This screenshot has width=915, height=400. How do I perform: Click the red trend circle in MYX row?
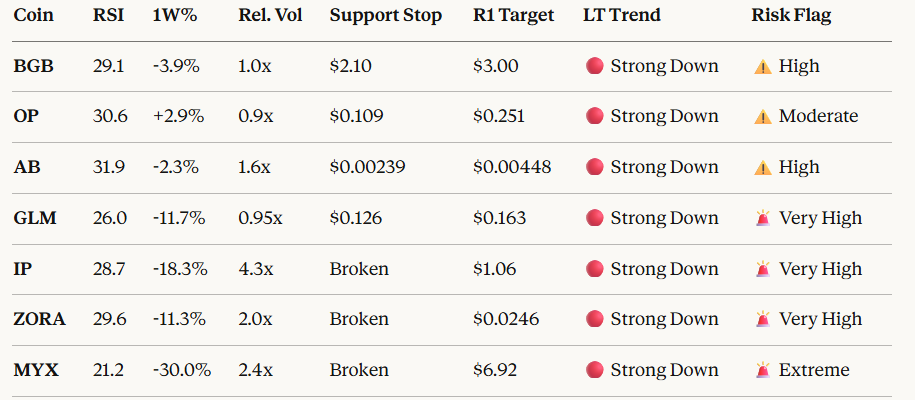click(x=594, y=370)
